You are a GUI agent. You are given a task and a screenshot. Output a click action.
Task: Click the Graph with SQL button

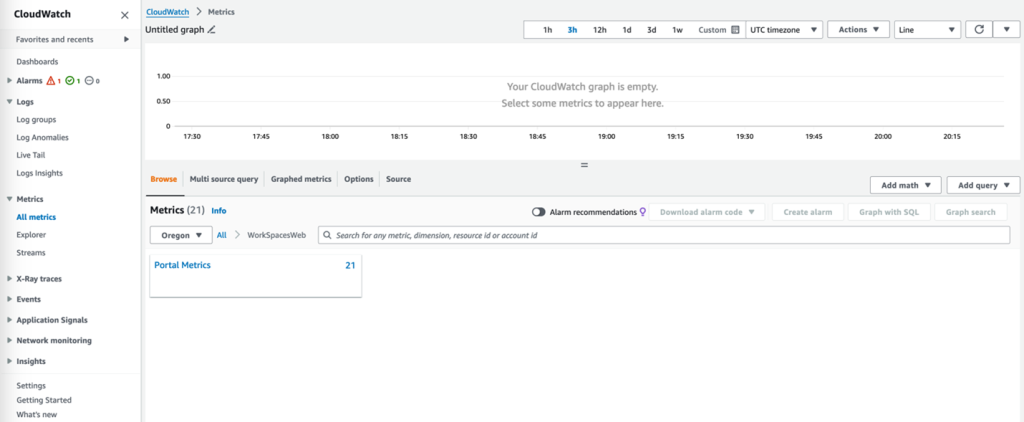coord(889,212)
